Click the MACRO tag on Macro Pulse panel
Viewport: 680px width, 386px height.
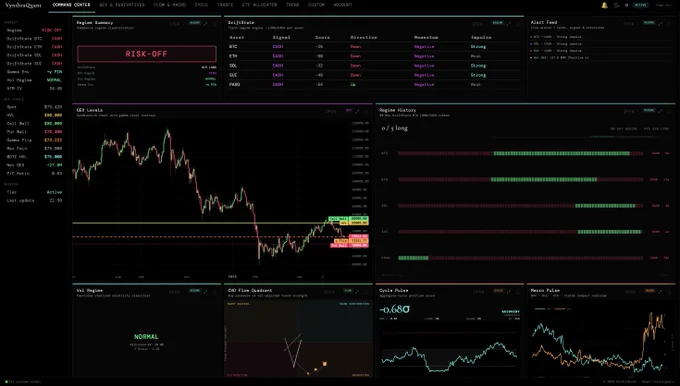650,291
